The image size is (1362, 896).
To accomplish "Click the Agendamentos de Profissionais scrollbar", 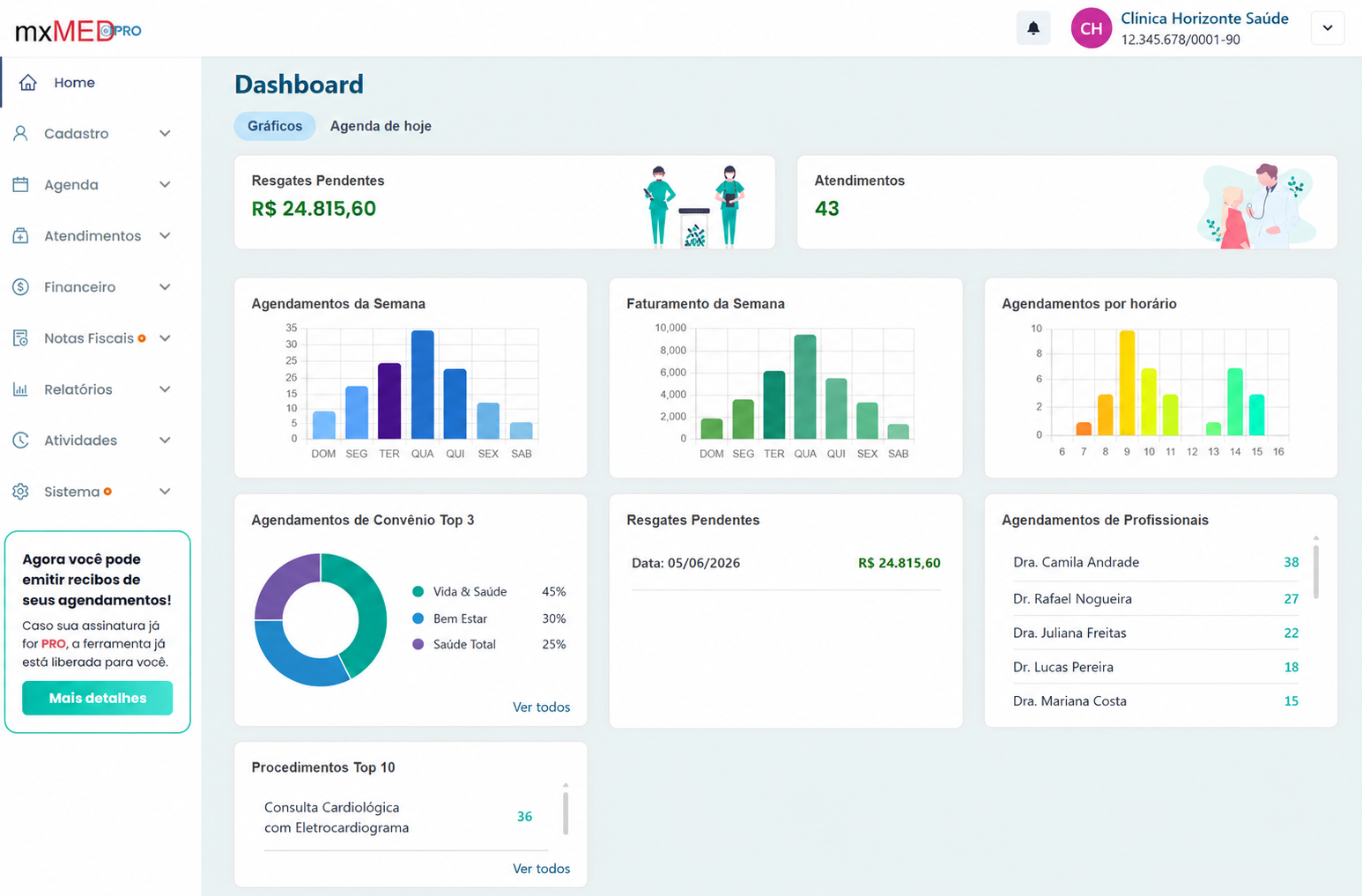I will coord(1316,572).
